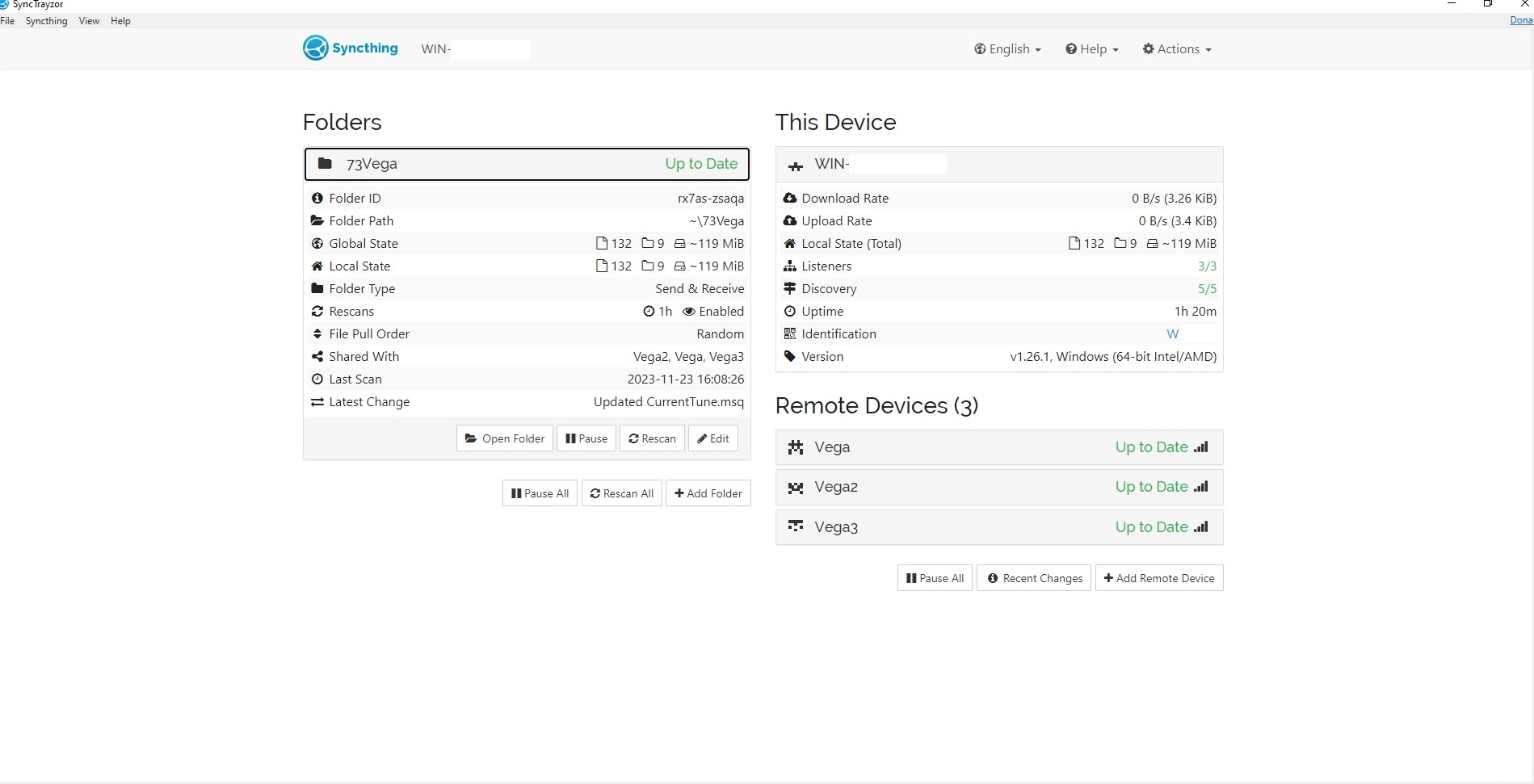Screen dimensions: 1534x784
Task: Click the Discovery signpost icon
Action: click(x=790, y=288)
